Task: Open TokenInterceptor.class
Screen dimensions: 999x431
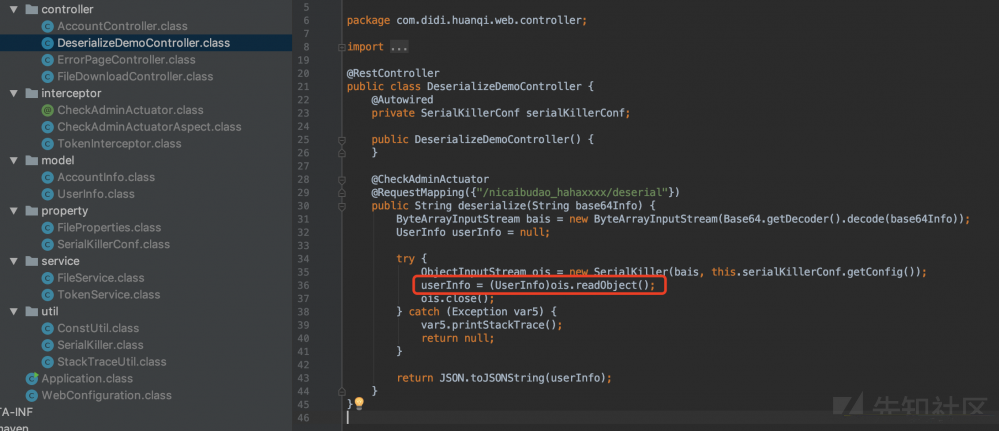Action: [x=119, y=143]
